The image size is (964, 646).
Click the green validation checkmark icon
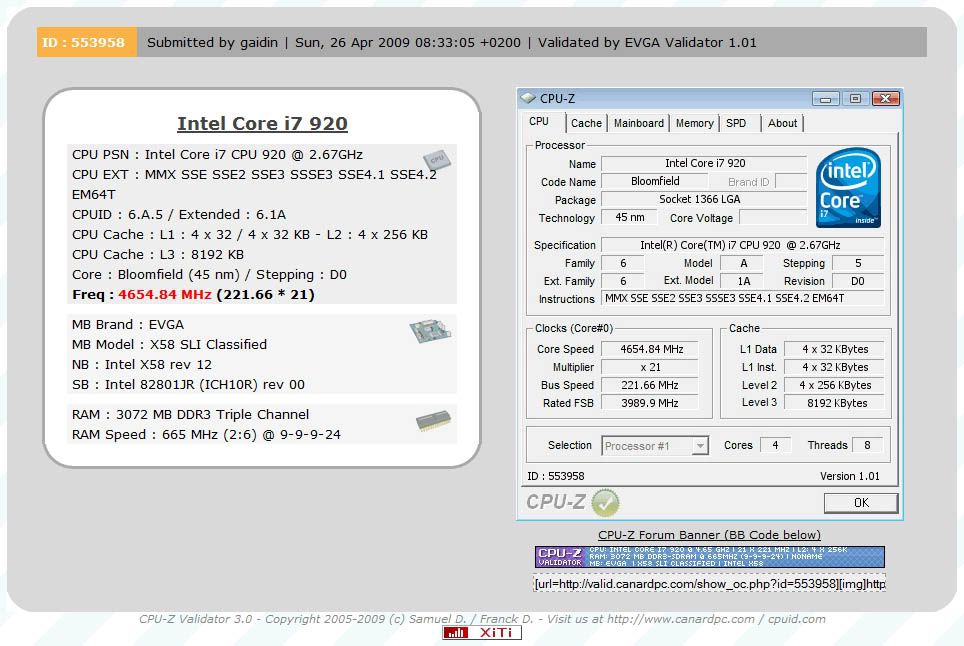pyautogui.click(x=606, y=502)
